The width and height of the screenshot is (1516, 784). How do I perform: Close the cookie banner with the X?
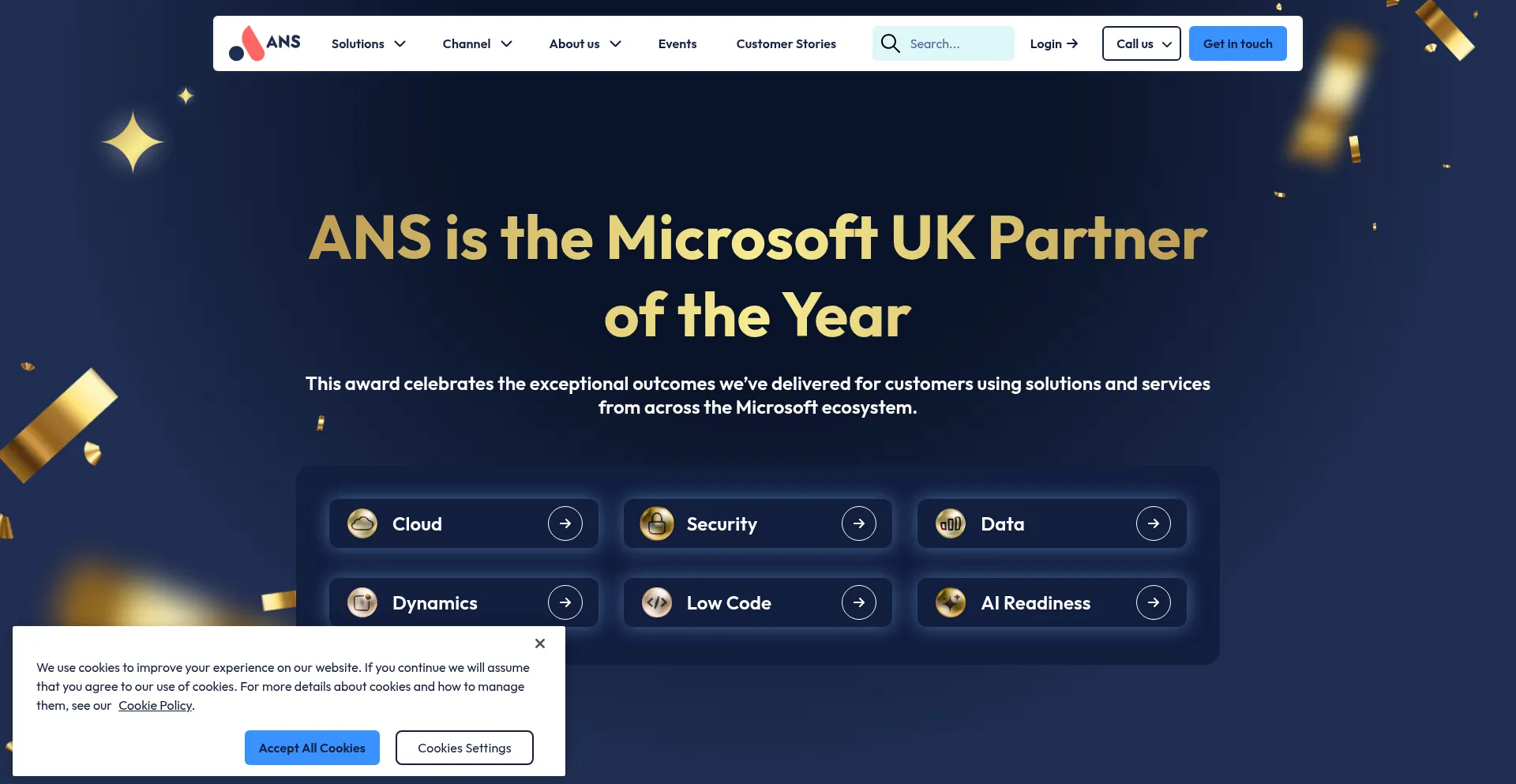pyautogui.click(x=540, y=643)
